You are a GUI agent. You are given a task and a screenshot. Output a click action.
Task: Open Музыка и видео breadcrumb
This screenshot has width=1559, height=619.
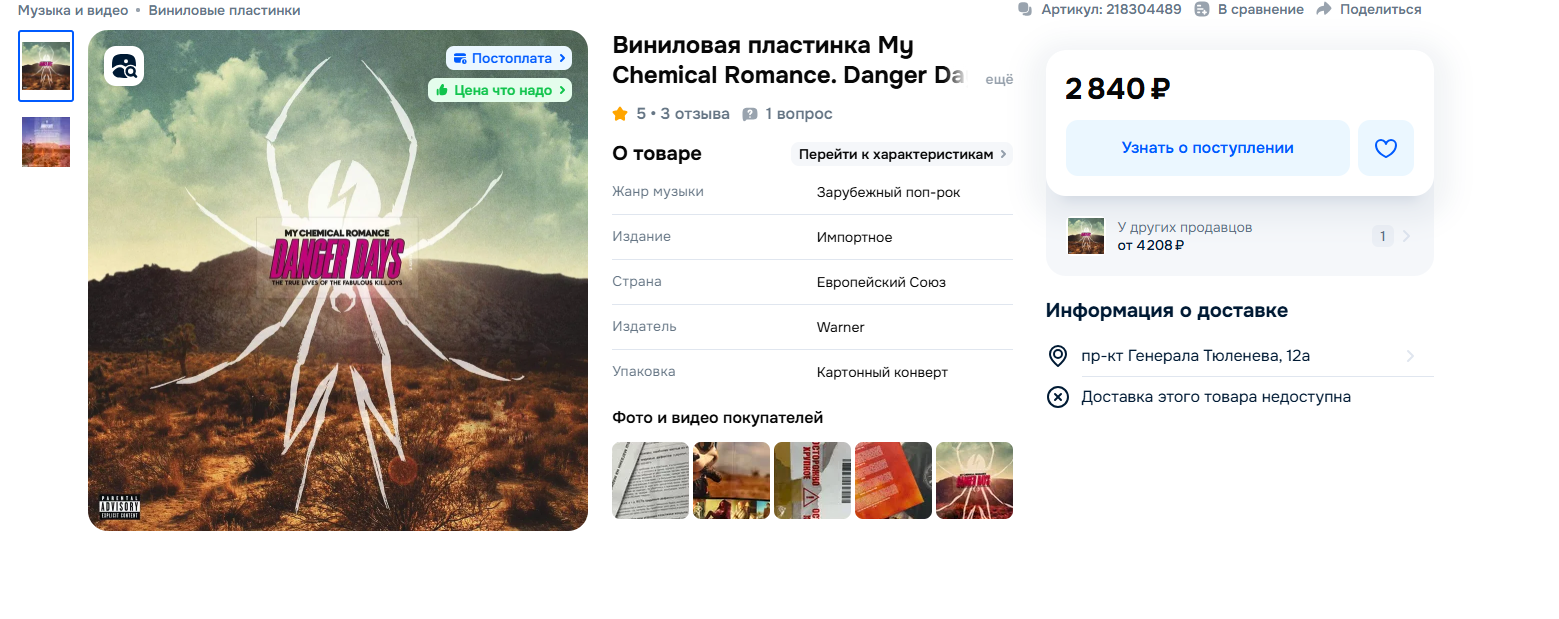click(x=72, y=10)
